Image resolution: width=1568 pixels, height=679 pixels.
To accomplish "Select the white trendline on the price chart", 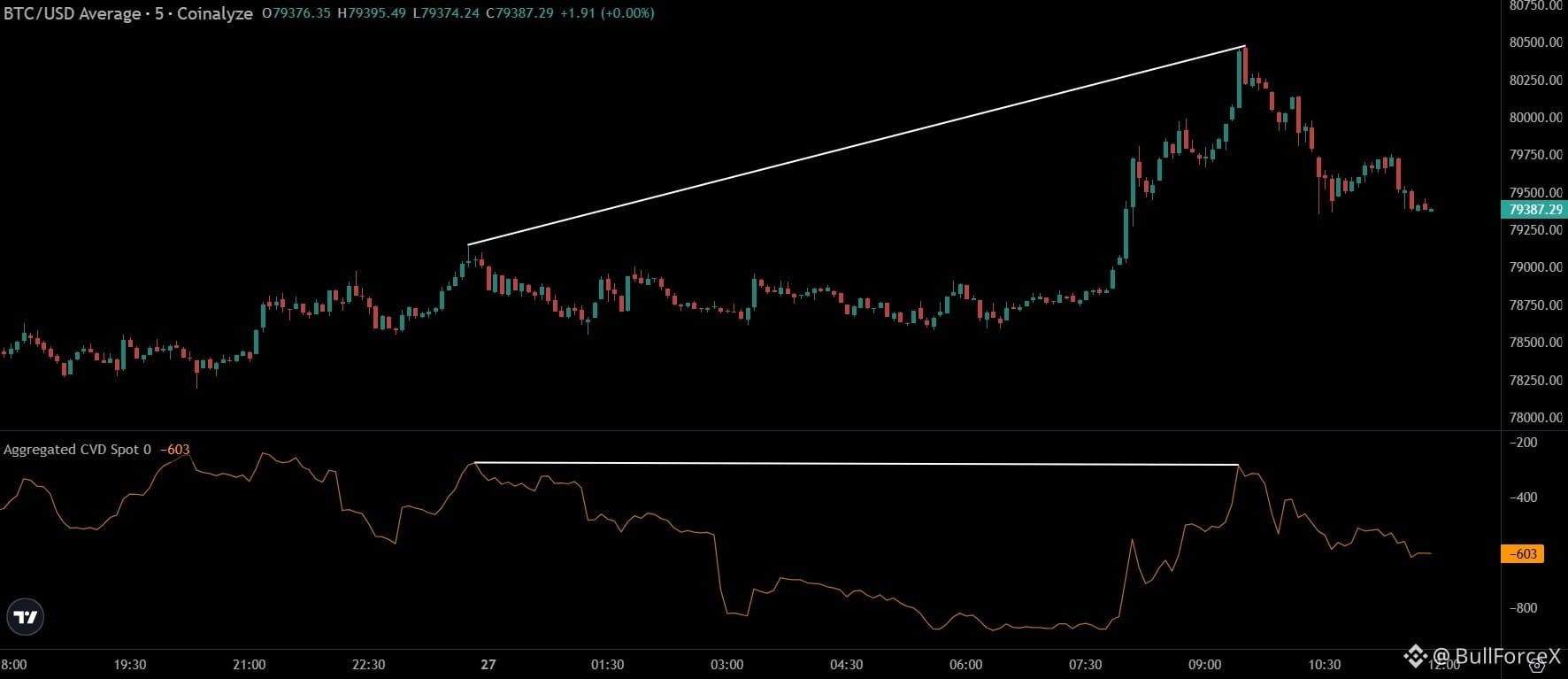I will tap(857, 145).
